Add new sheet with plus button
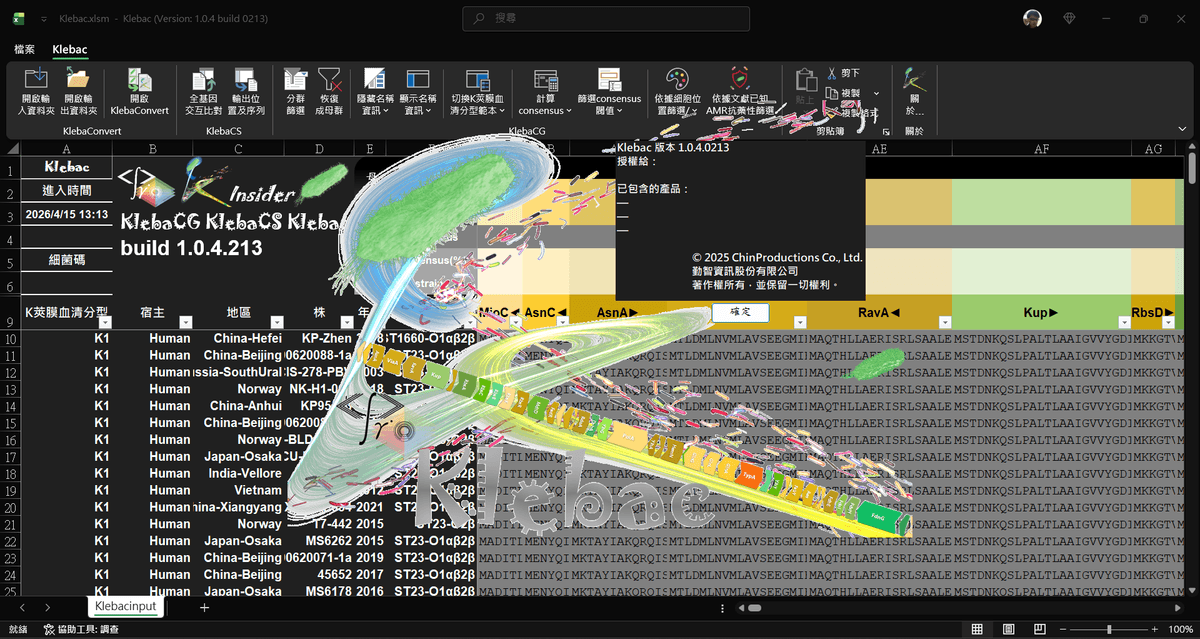This screenshot has height=639, width=1200. (x=204, y=607)
